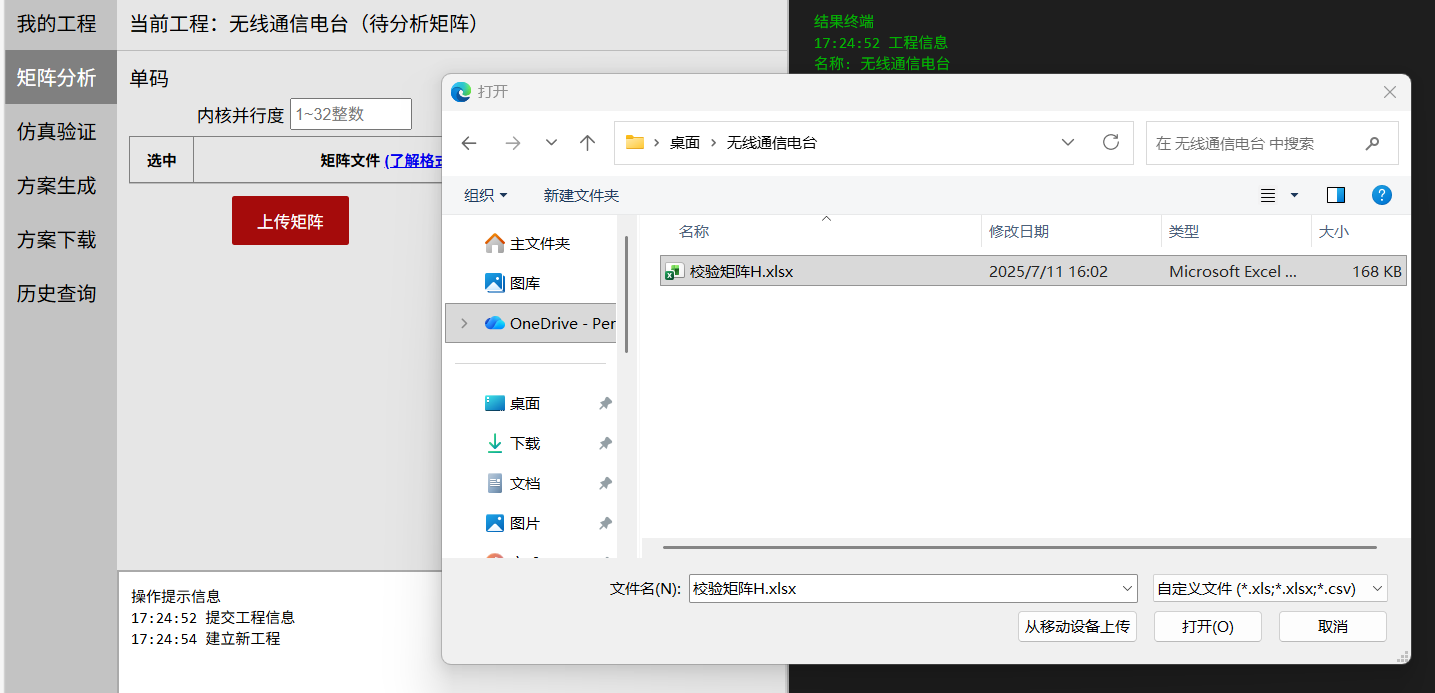This screenshot has height=693, width=1435.
Task: Click the Back navigation arrow
Action: tap(469, 143)
